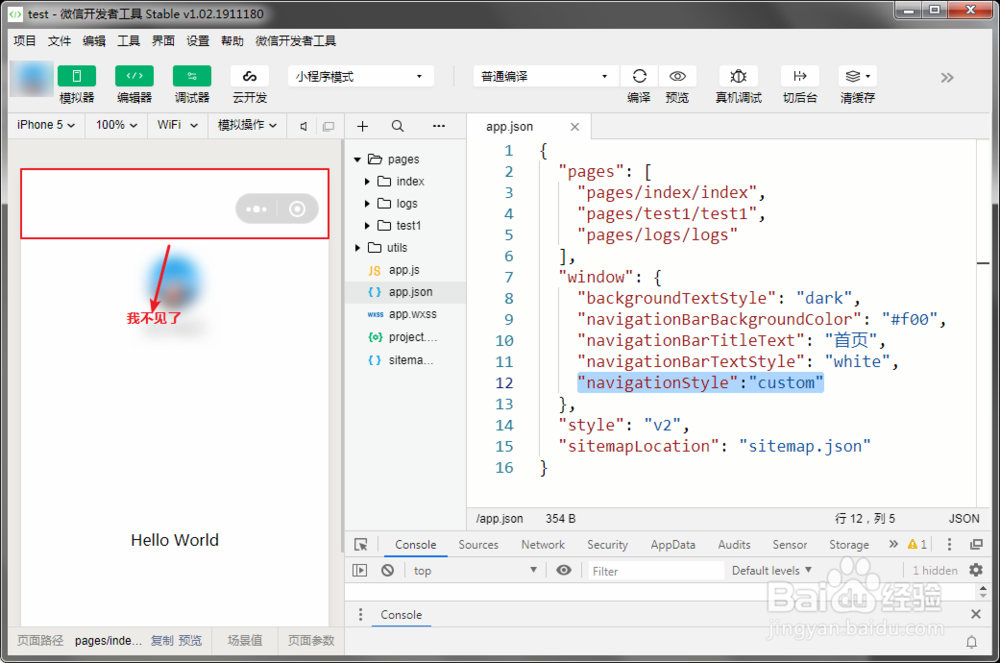Add new file with plus icon
The height and width of the screenshot is (663, 1000).
click(x=362, y=126)
